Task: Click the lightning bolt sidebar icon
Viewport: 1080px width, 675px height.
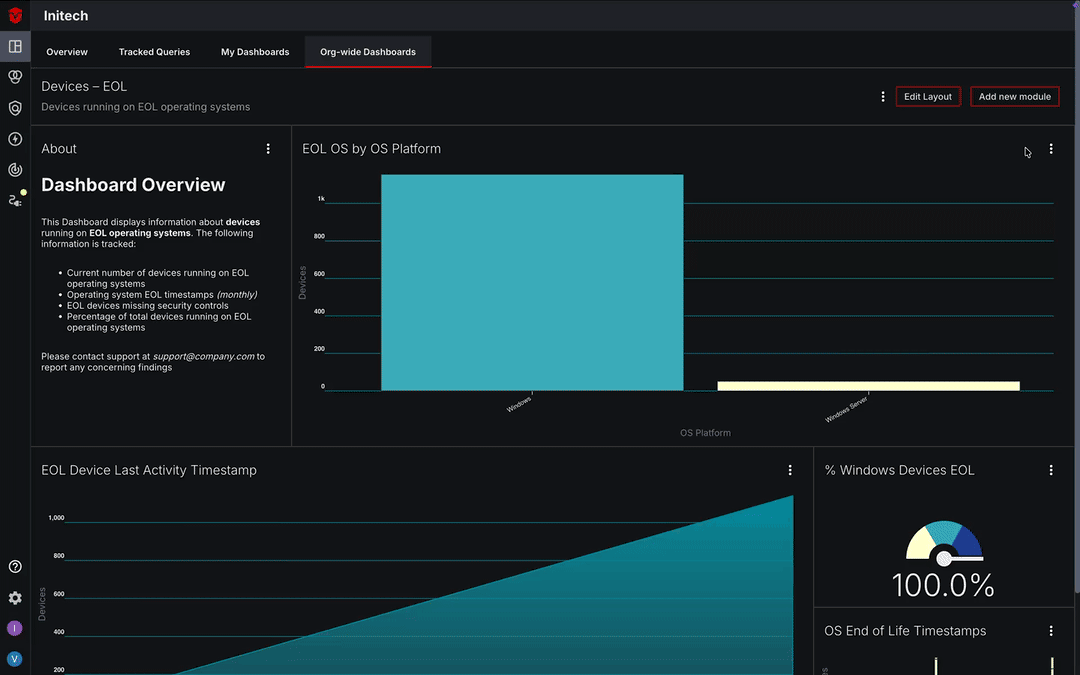Action: click(x=15, y=139)
